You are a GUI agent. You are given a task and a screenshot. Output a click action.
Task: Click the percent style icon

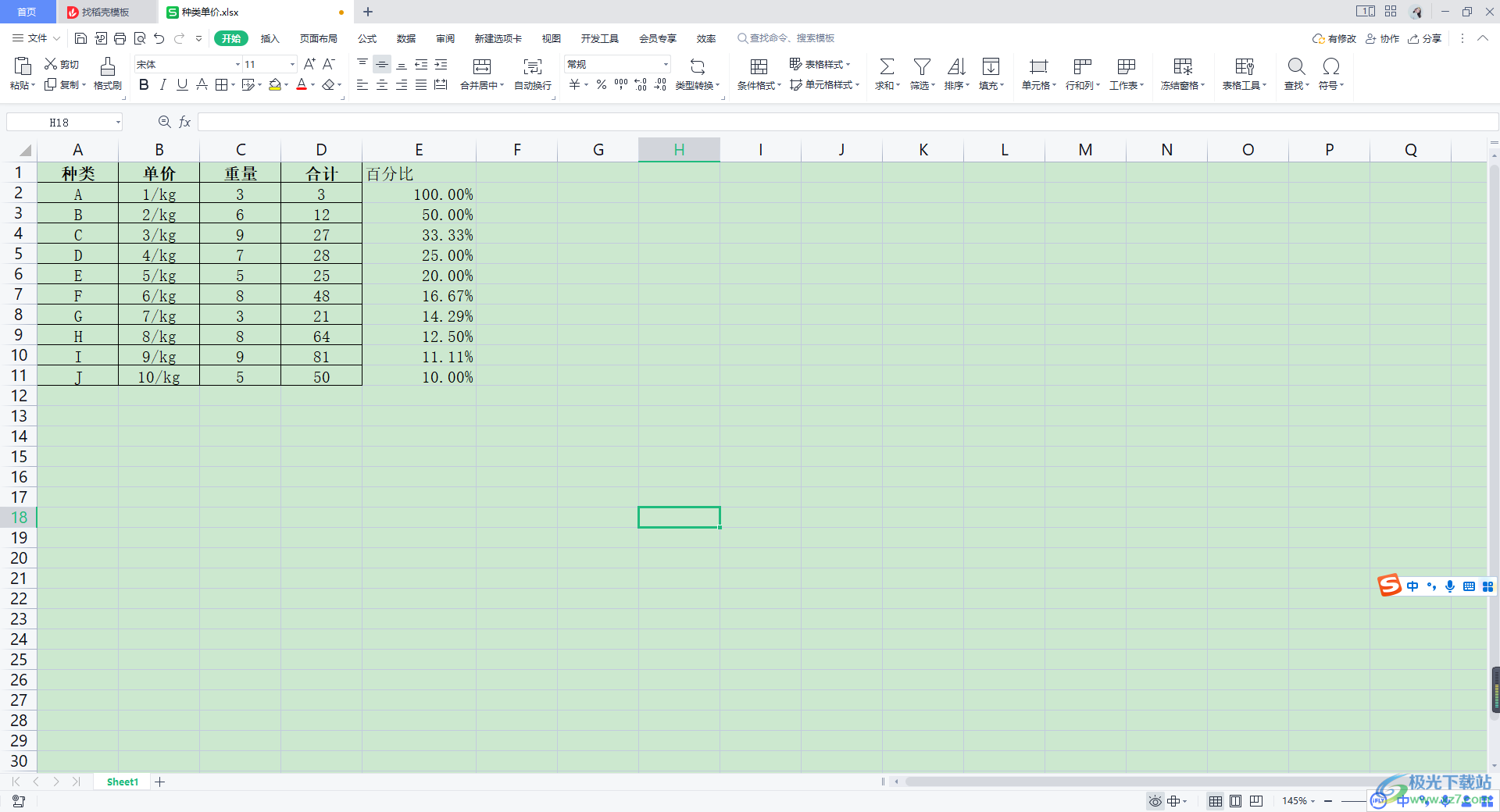pos(602,84)
